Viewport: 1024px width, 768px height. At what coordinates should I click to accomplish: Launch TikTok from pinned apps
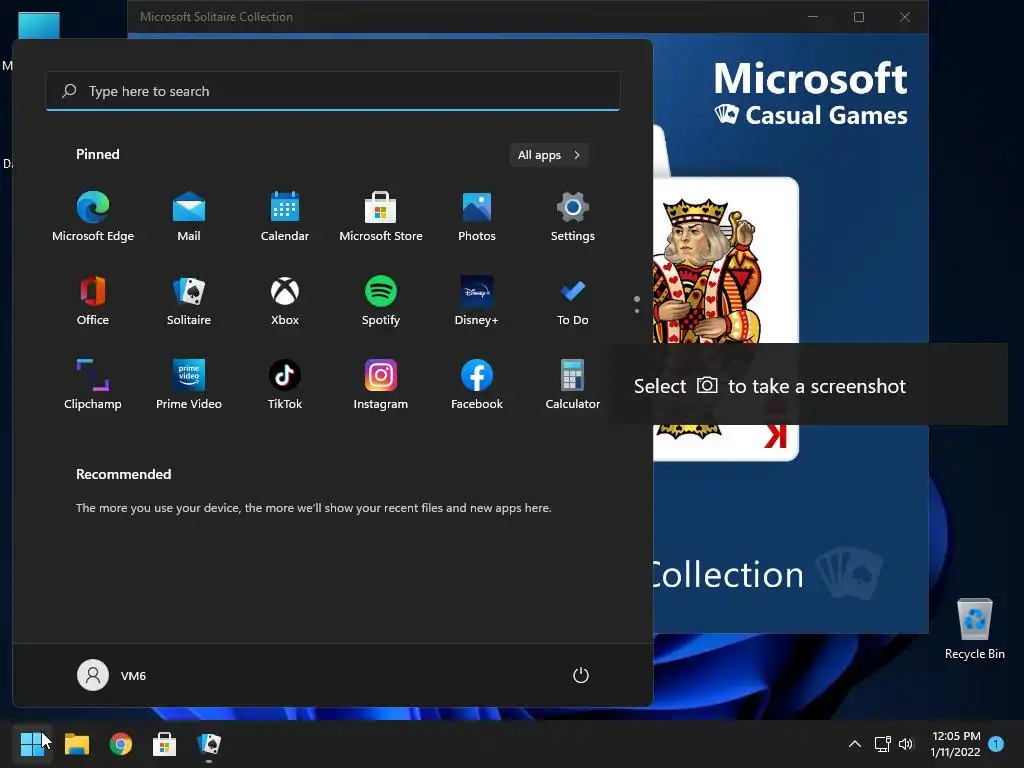[285, 384]
